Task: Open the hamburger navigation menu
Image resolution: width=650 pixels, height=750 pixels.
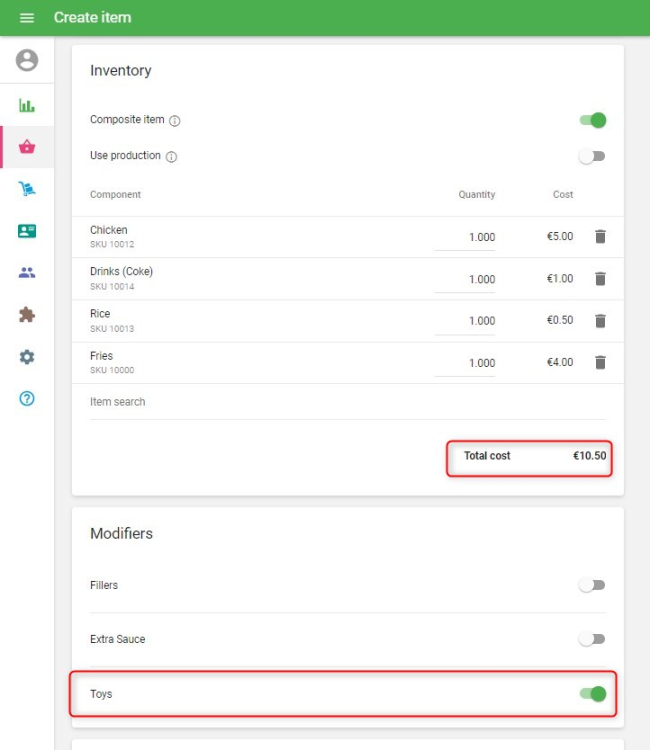Action: pyautogui.click(x=27, y=18)
